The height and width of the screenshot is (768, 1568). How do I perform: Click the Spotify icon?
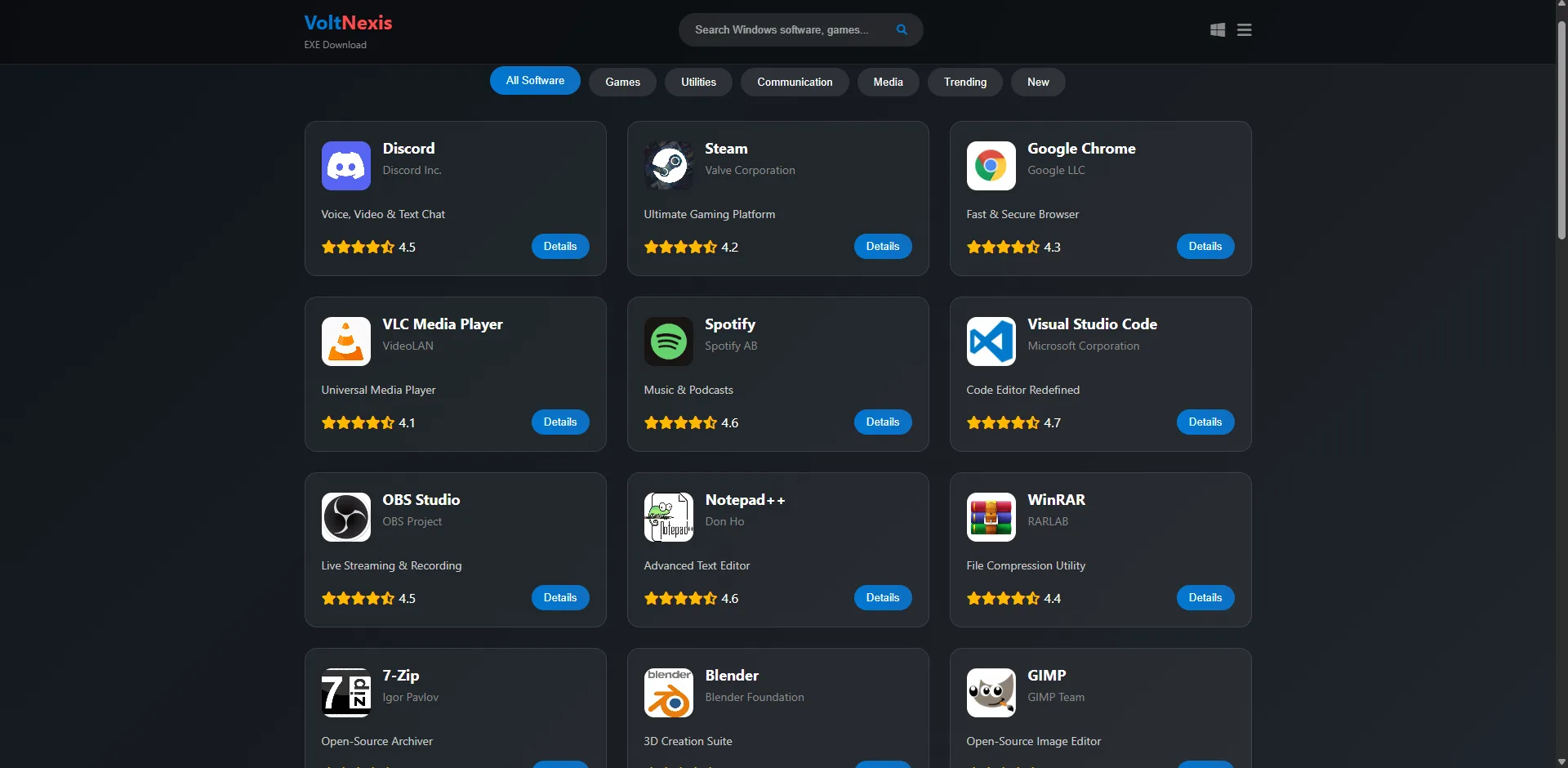pyautogui.click(x=668, y=341)
